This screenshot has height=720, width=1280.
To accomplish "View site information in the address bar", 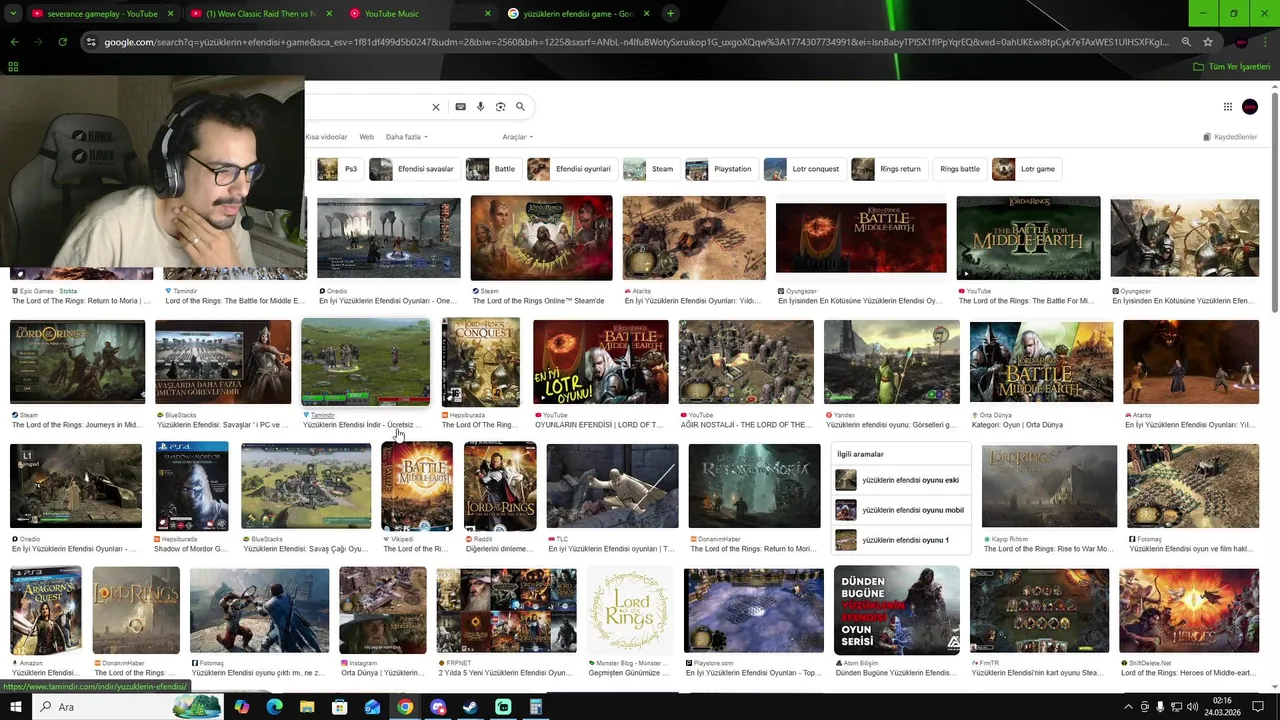I will pos(91,42).
